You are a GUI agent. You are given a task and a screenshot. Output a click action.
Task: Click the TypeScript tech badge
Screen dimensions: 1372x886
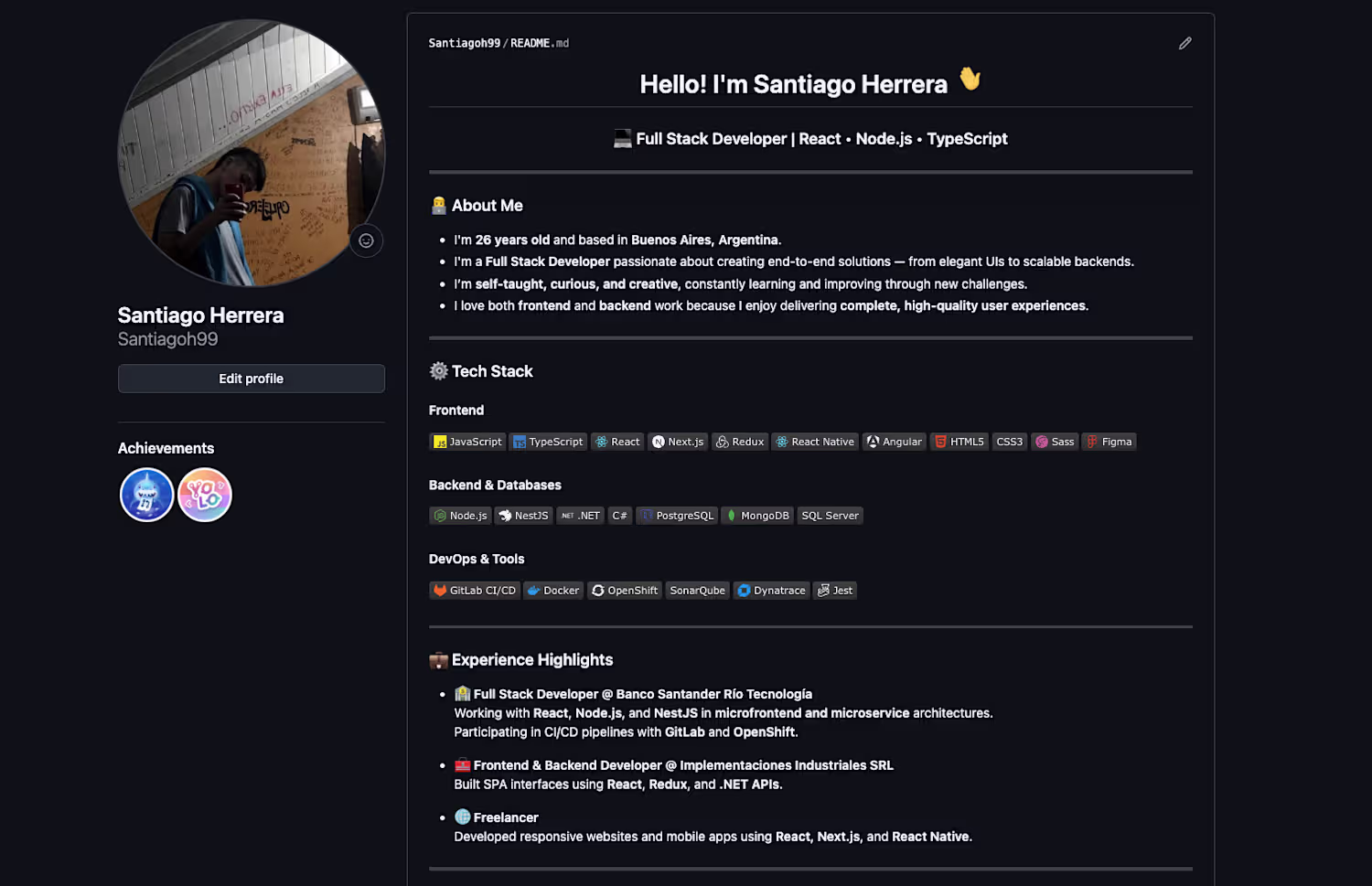coord(548,442)
